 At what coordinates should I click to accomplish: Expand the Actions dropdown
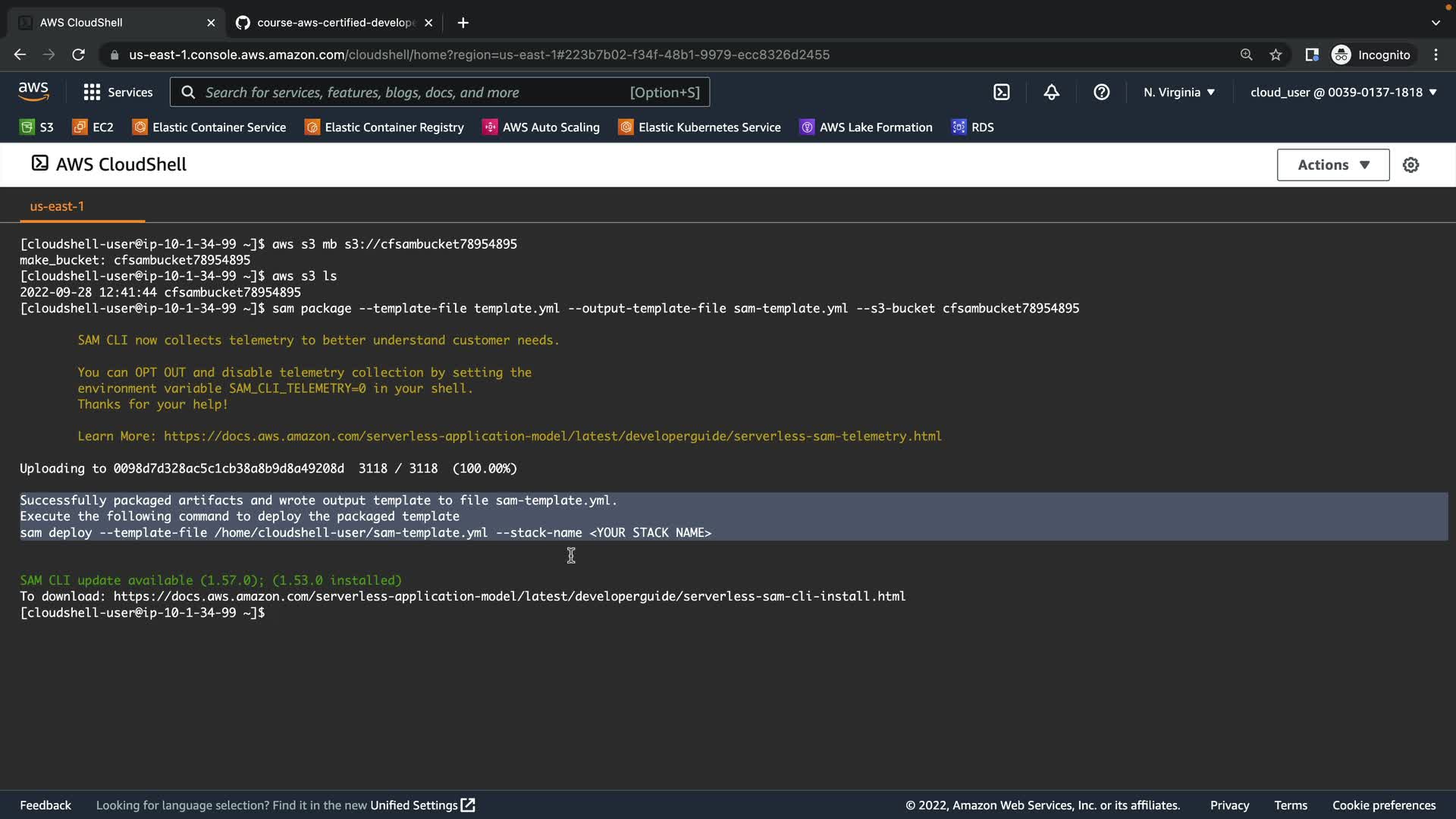pos(1332,165)
